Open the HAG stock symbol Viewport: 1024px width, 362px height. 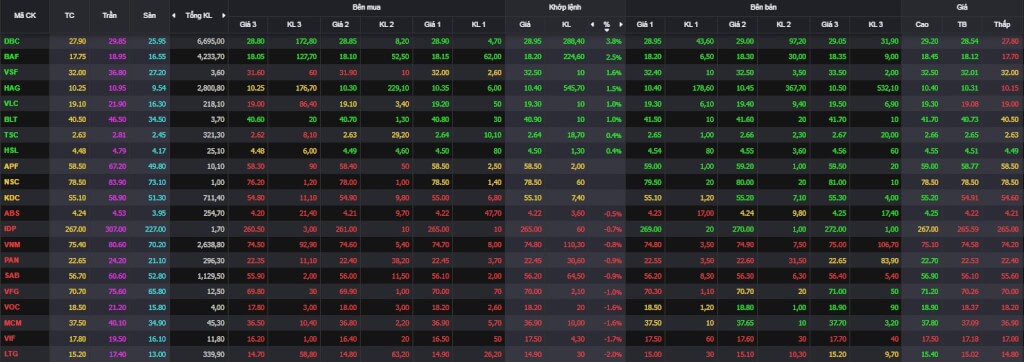click(11, 88)
